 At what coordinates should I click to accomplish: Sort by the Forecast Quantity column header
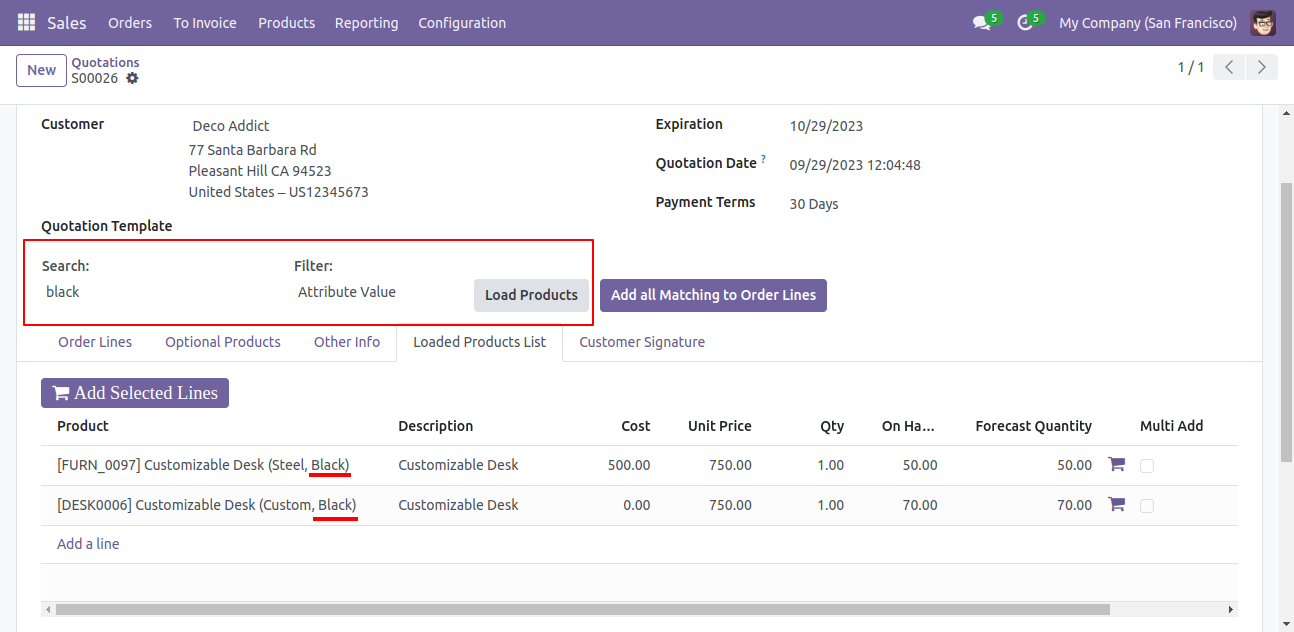click(x=1034, y=426)
